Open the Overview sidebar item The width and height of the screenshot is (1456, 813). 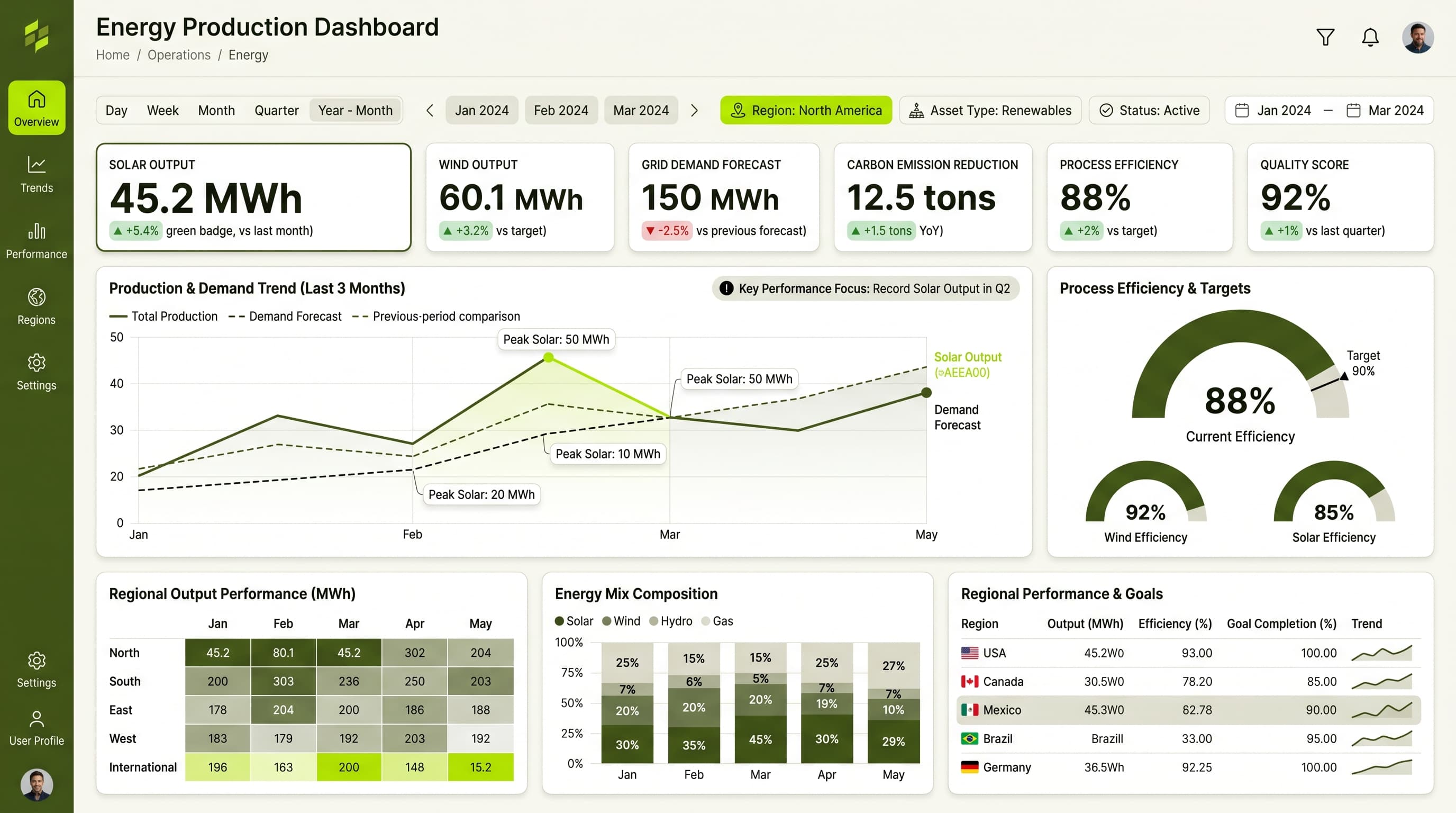tap(37, 107)
